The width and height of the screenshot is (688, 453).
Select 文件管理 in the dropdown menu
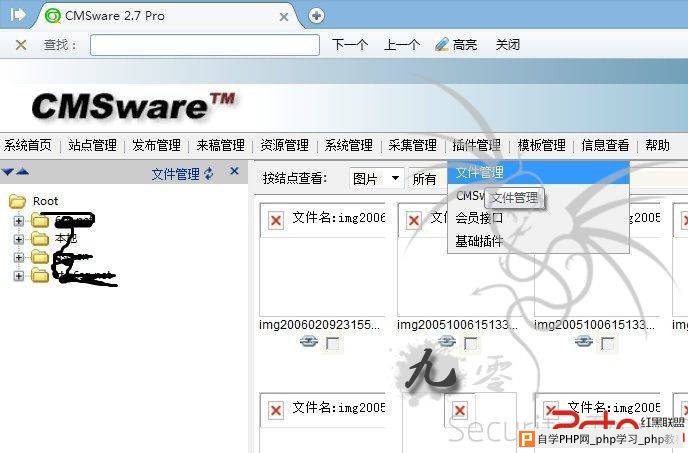(538, 173)
